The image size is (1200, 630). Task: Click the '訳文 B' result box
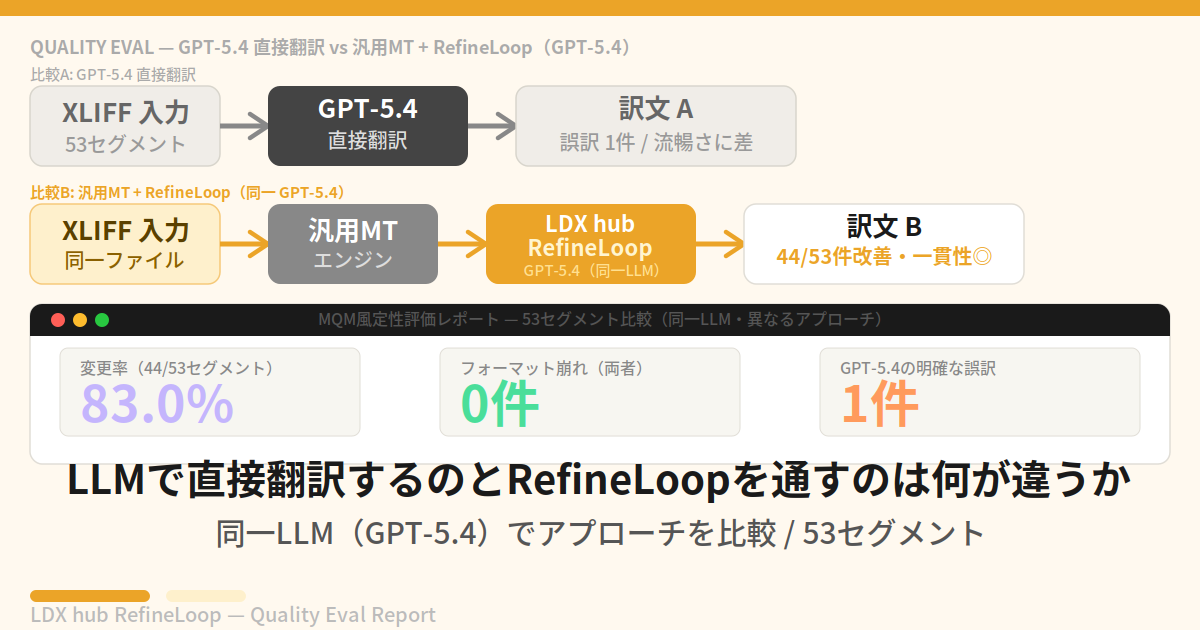click(884, 244)
